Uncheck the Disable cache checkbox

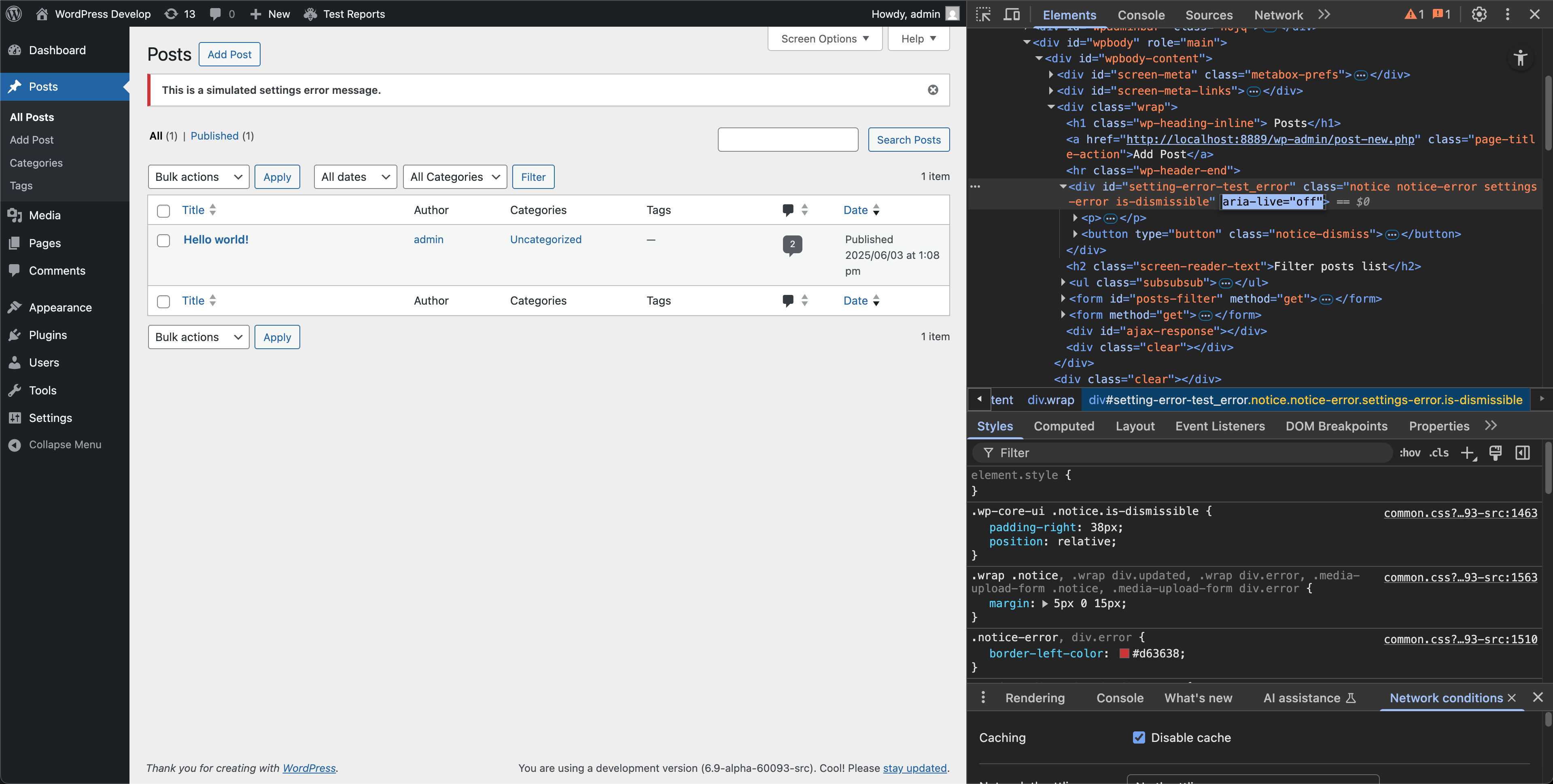click(x=1139, y=737)
